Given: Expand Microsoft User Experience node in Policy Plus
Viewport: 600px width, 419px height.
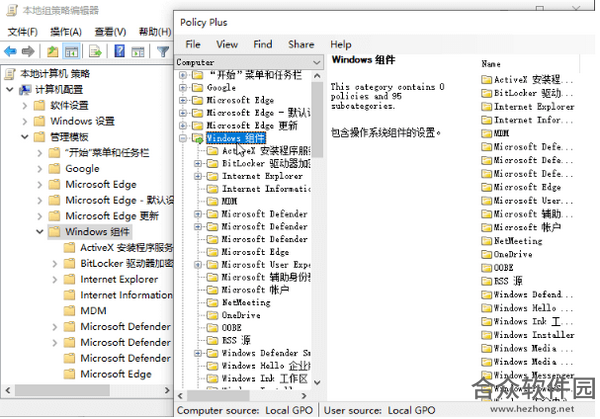Looking at the screenshot, I should (198, 264).
